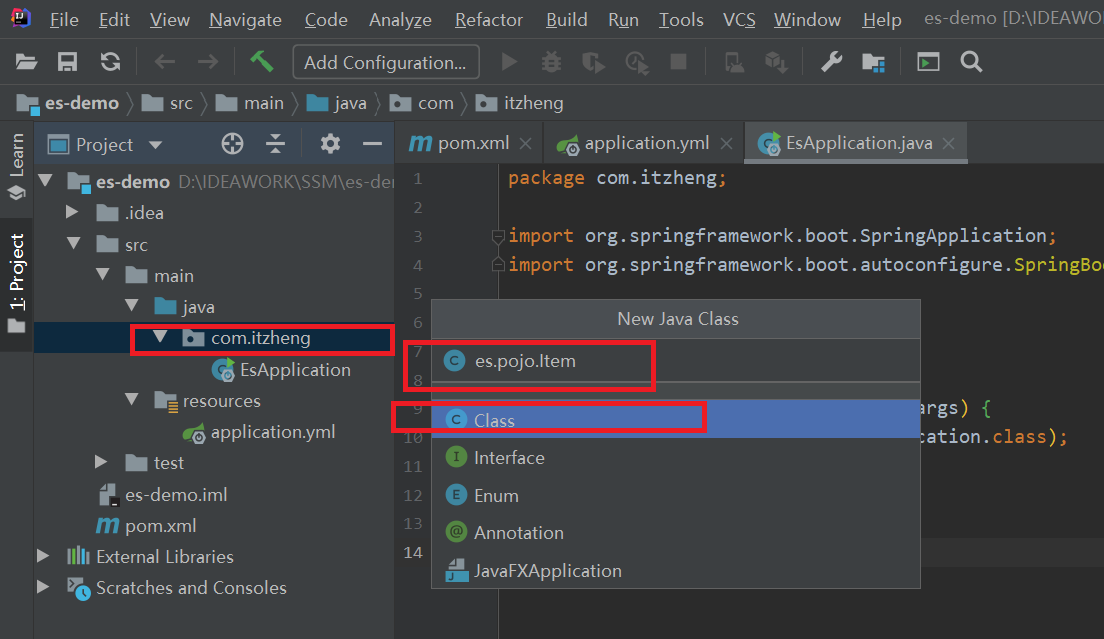Collapse the java folder arrow
The width and height of the screenshot is (1104, 639).
tap(132, 305)
